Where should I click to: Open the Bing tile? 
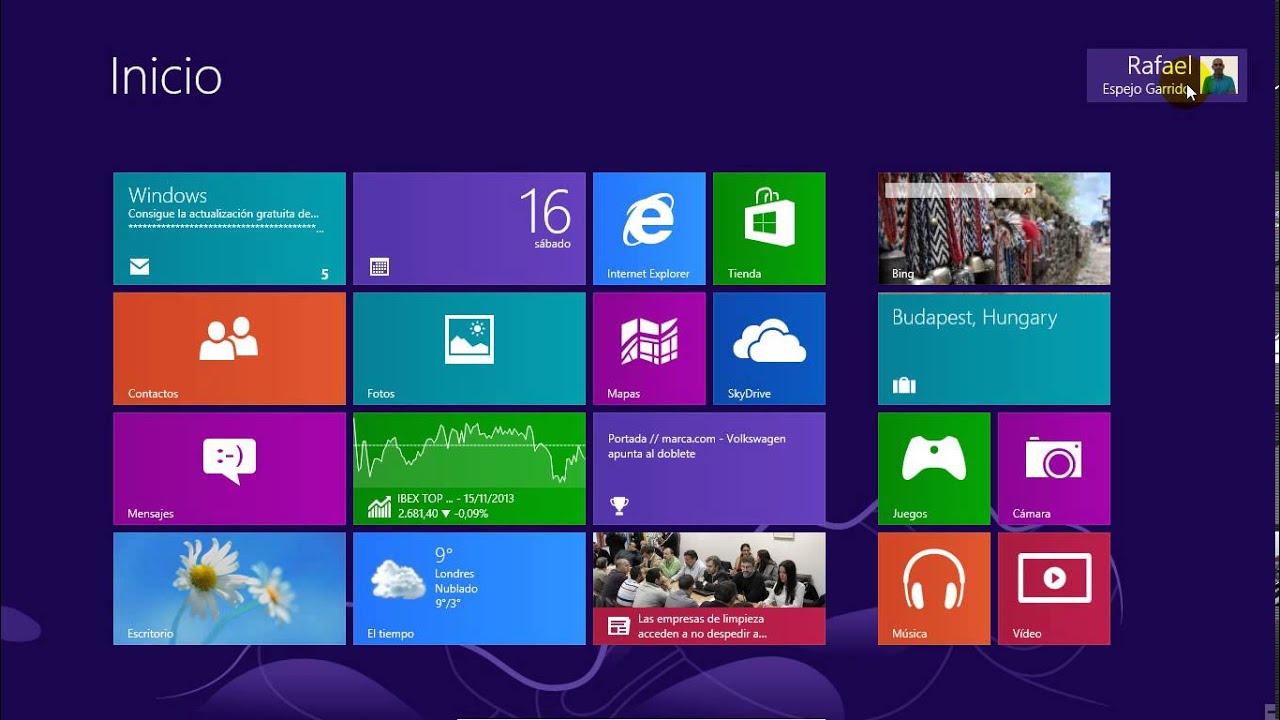click(994, 228)
